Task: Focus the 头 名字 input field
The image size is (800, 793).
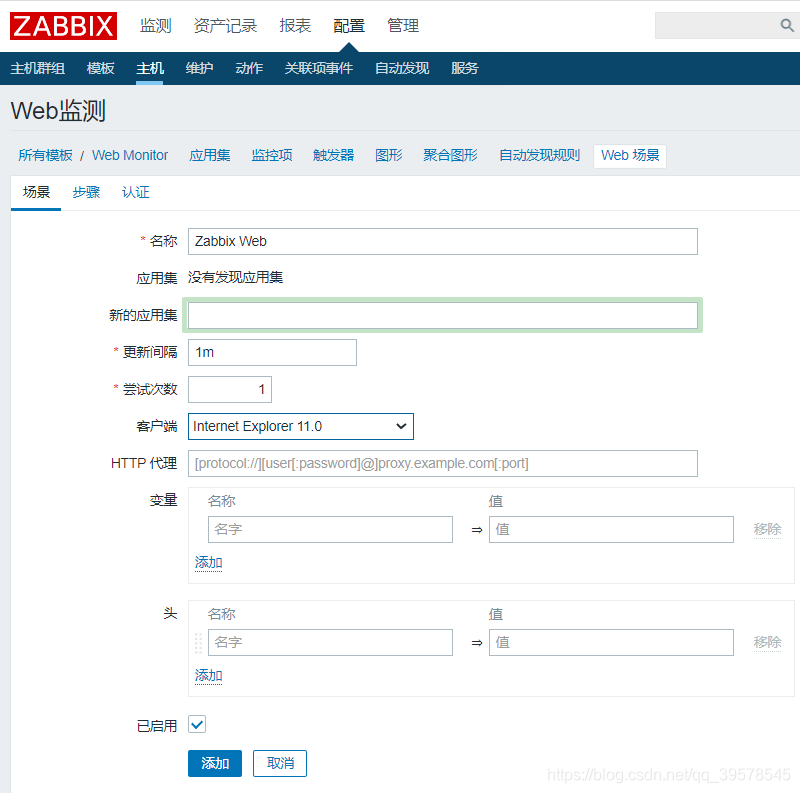Action: [330, 642]
